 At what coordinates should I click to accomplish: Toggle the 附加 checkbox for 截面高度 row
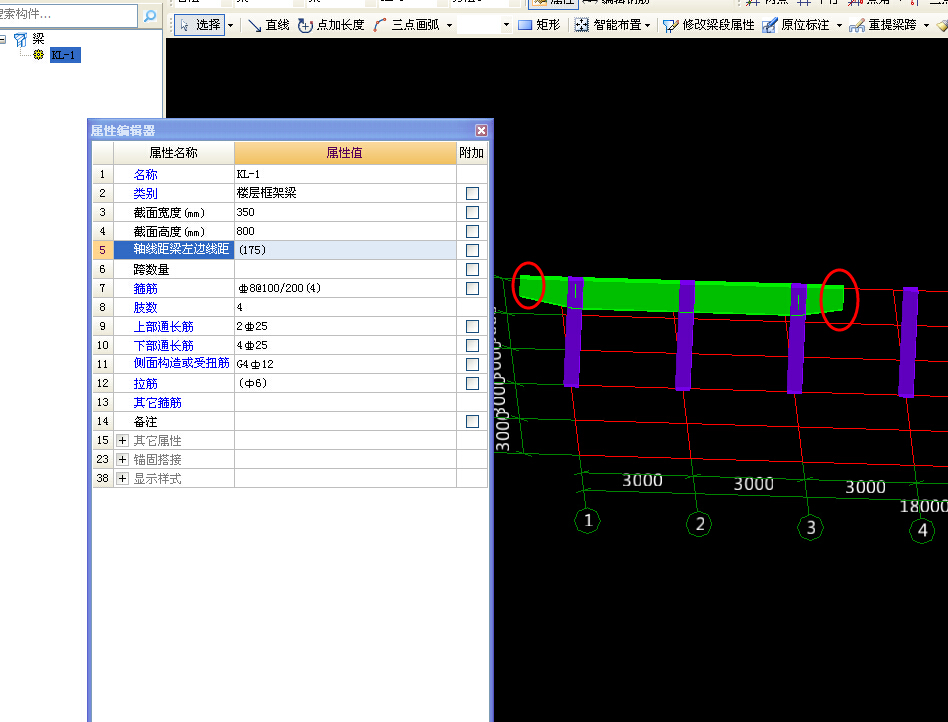point(472,232)
